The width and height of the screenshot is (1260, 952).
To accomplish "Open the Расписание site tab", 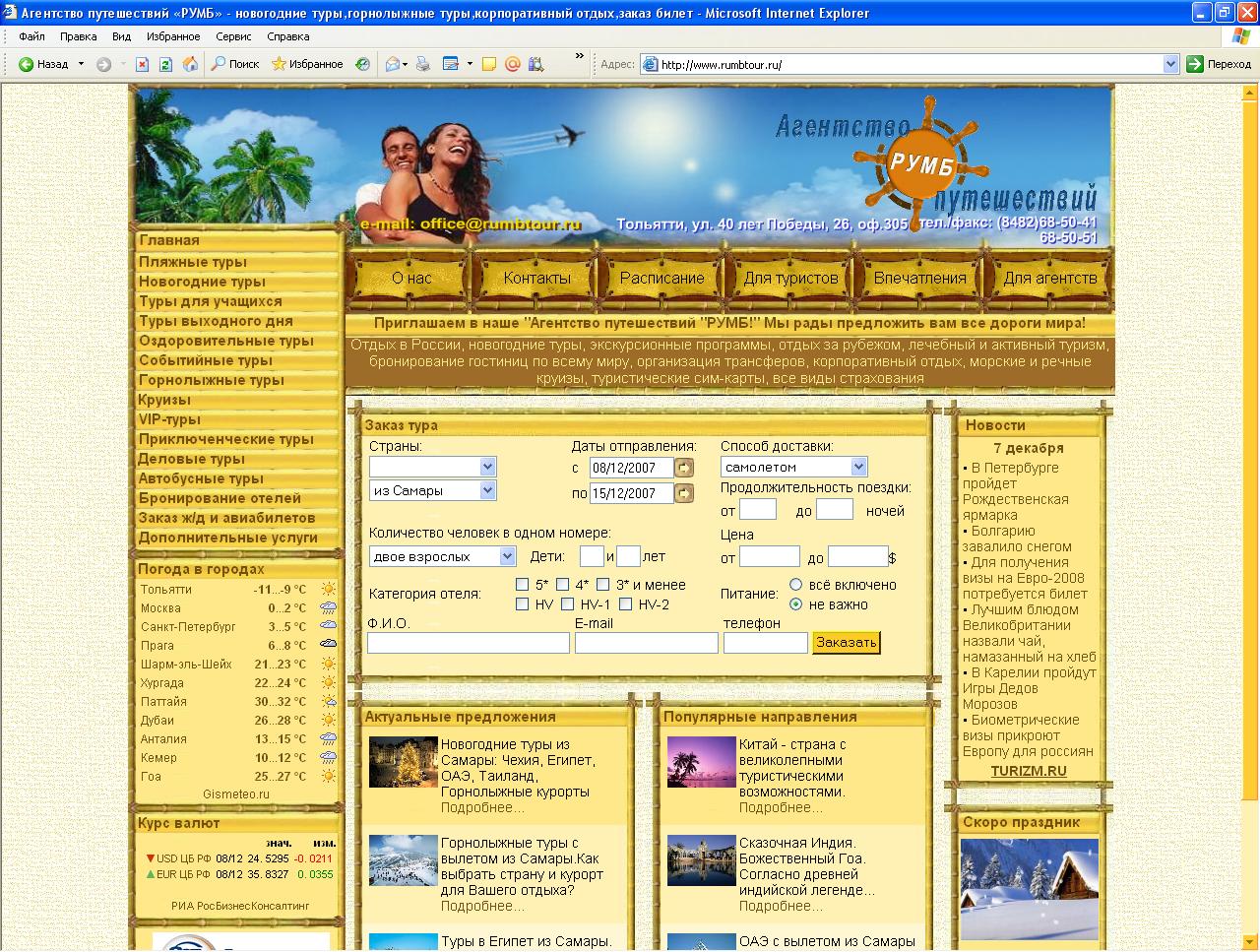I will 661,278.
